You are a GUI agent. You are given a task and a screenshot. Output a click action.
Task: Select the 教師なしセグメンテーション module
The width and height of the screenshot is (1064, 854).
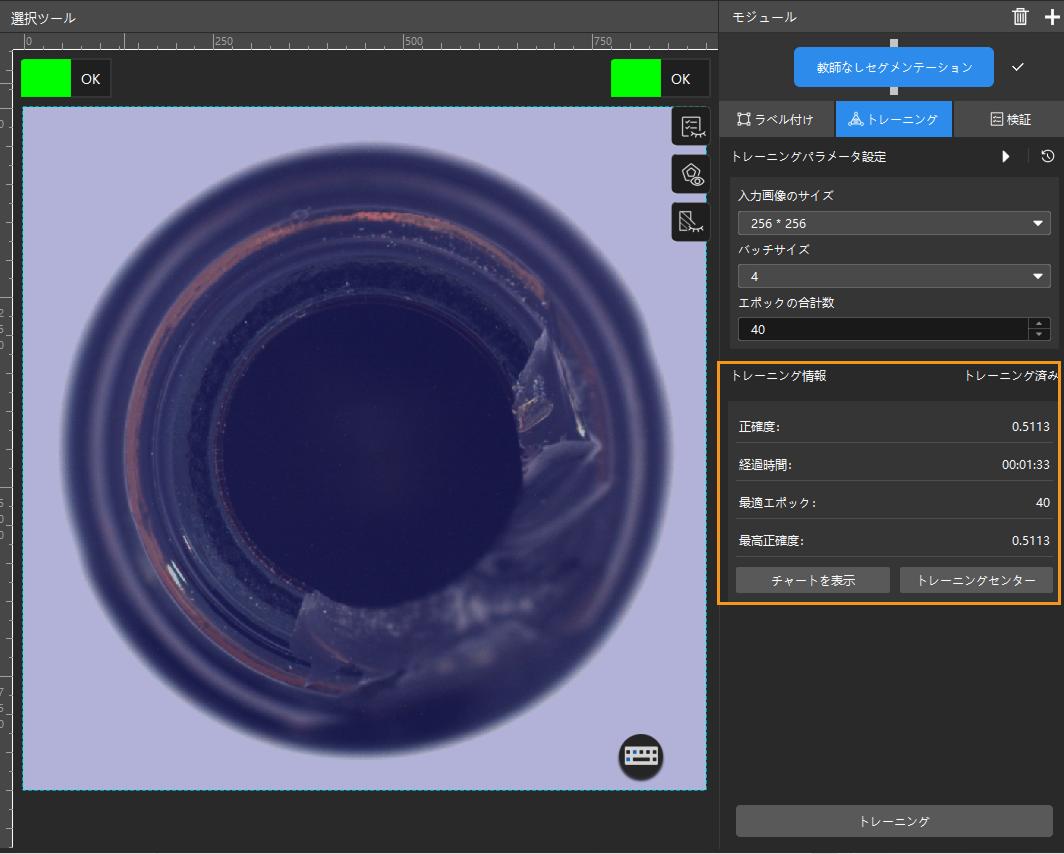point(894,67)
